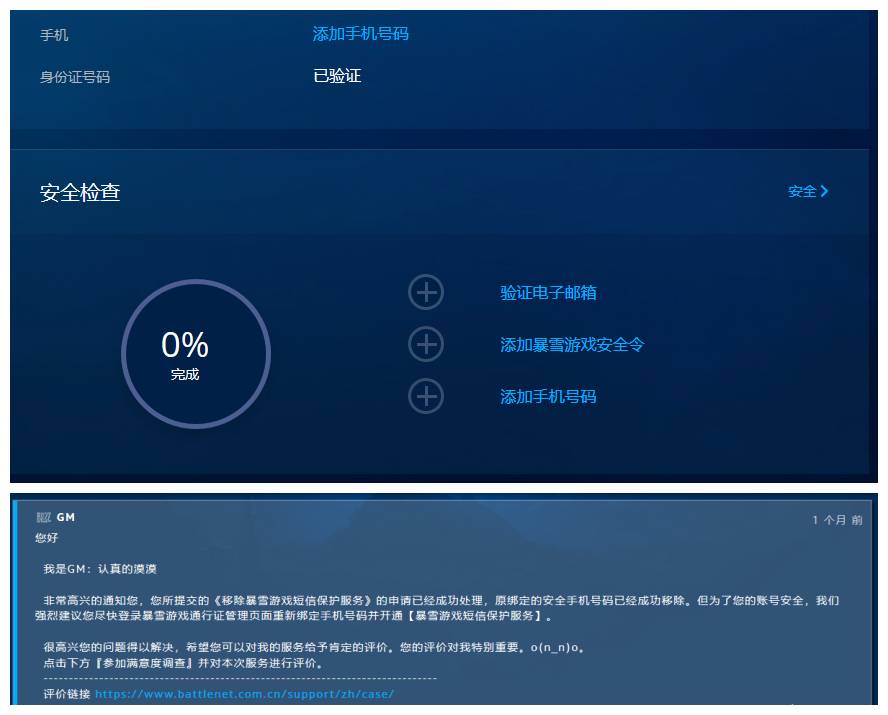Open the 添加暴雪游戏安全令 link

click(572, 345)
